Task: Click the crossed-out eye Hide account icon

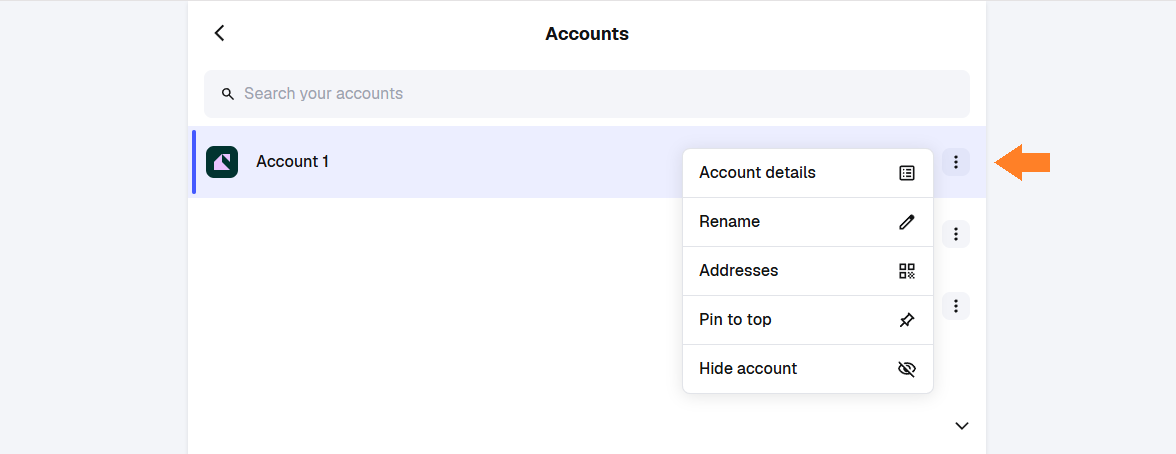Action: click(907, 369)
